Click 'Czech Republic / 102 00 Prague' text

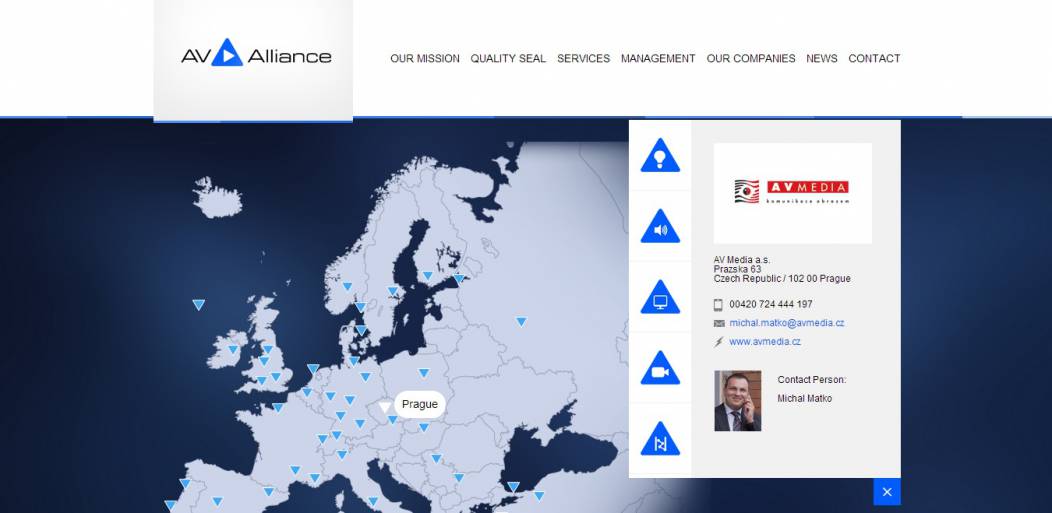coord(782,279)
